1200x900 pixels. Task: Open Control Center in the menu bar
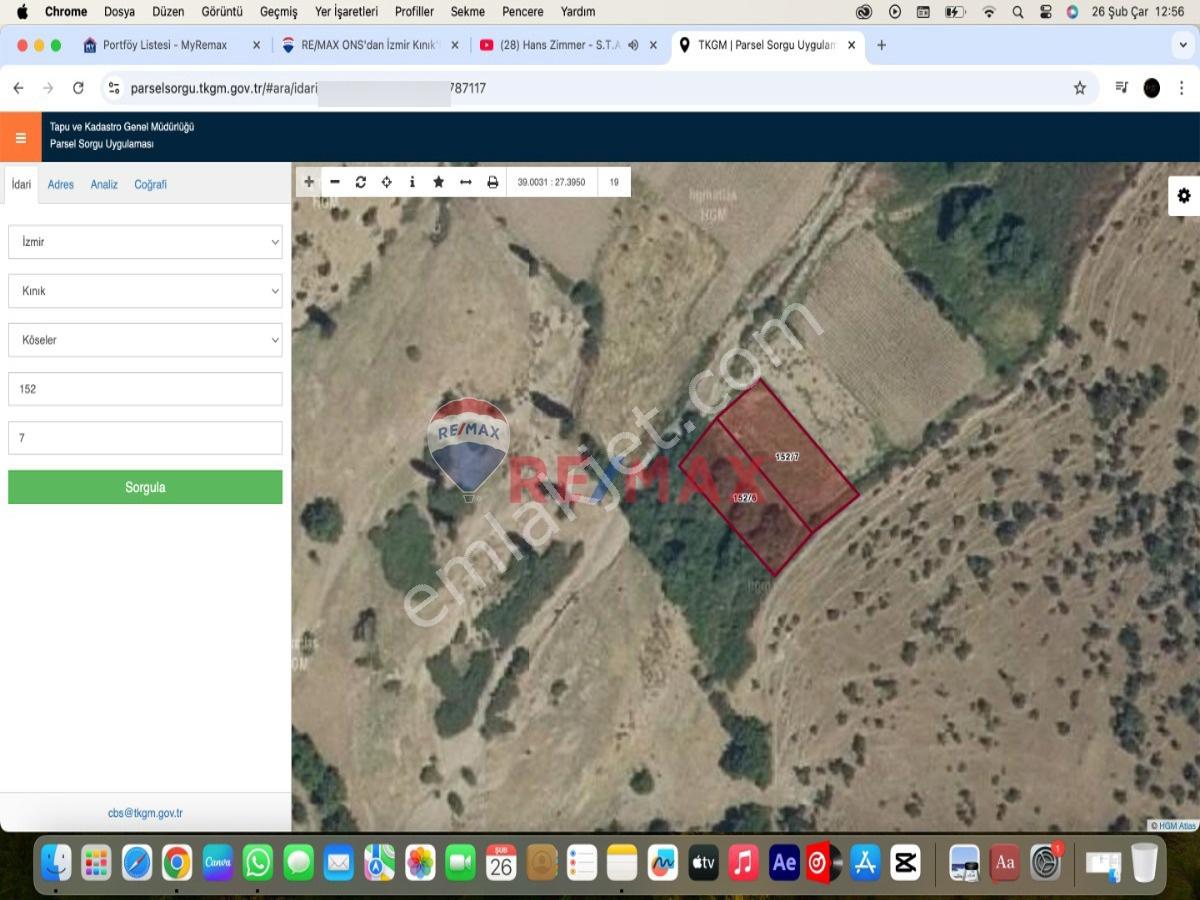[1046, 12]
